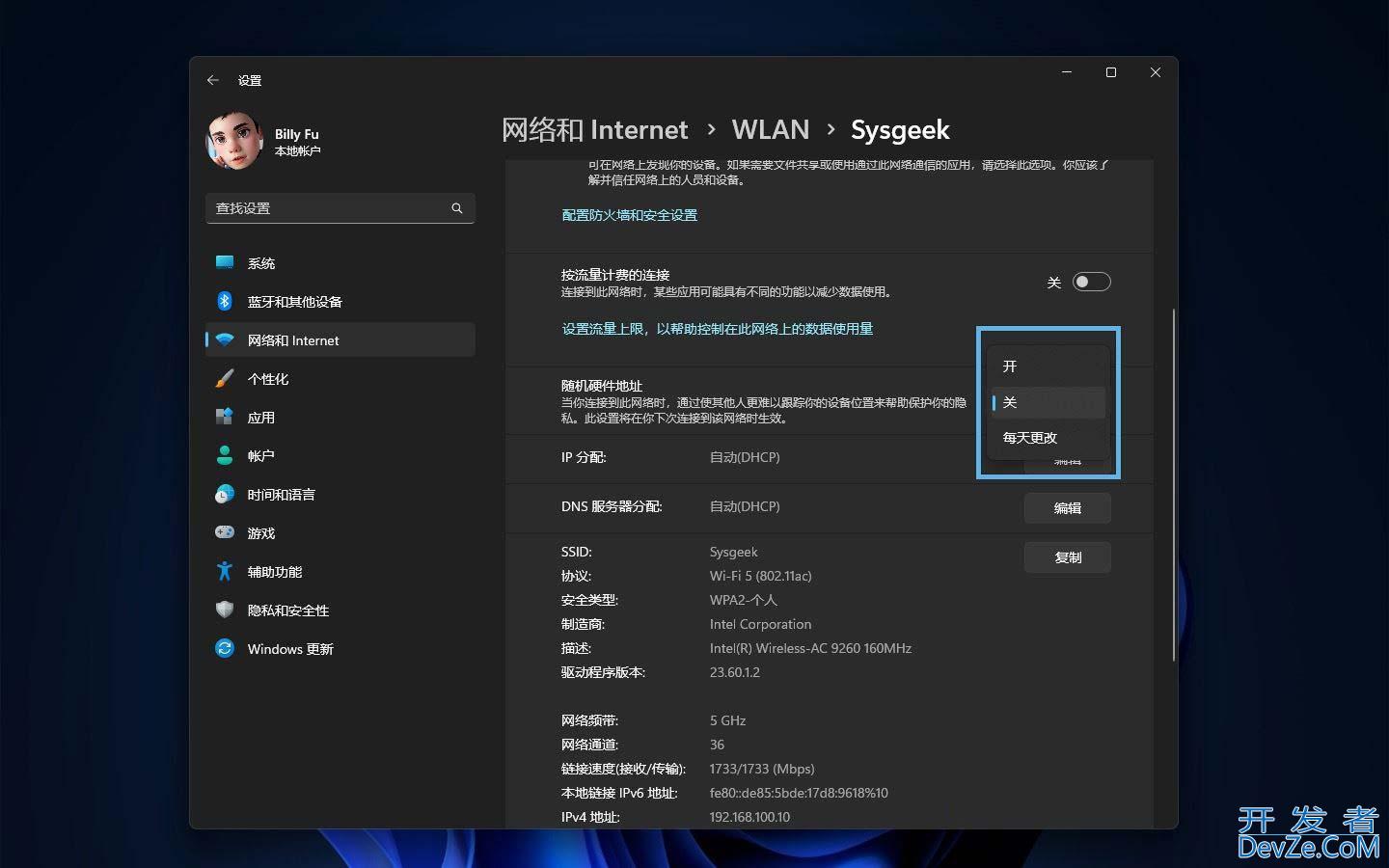Click Intel Corporation manufacturer value
Viewport: 1389px width, 868px height.
(x=760, y=624)
